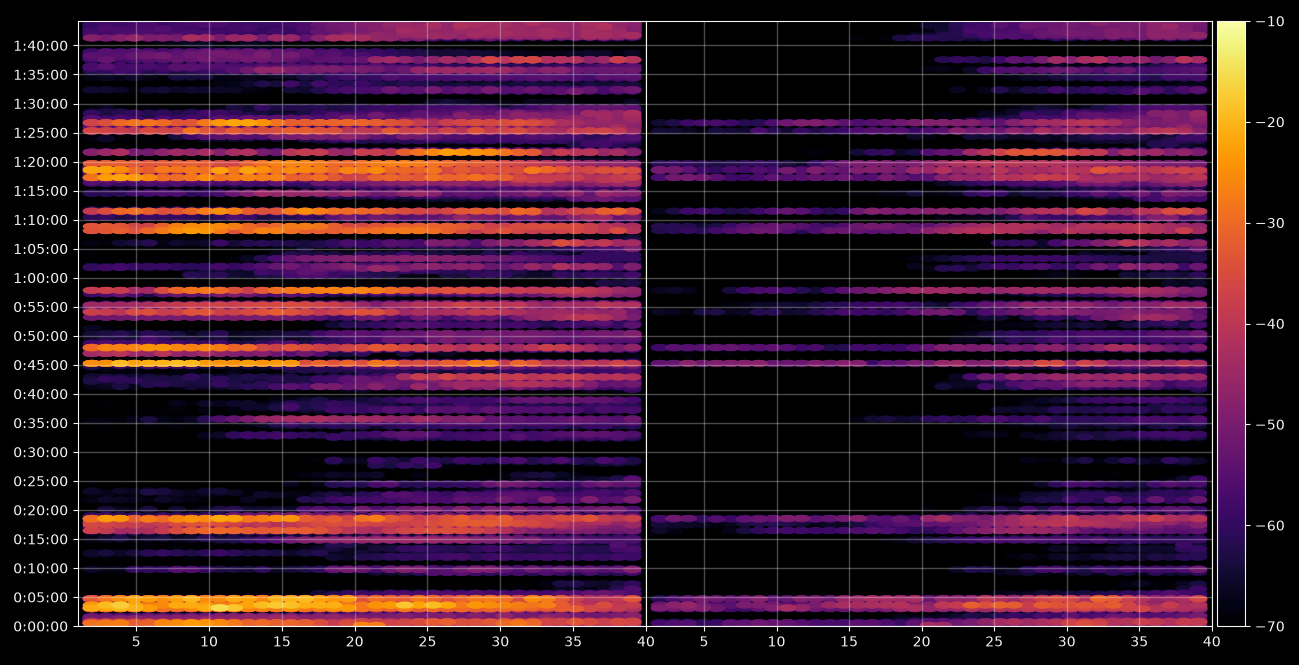This screenshot has height=665, width=1299.
Task: Click the −50 colorbar tick label
Action: pos(1269,425)
